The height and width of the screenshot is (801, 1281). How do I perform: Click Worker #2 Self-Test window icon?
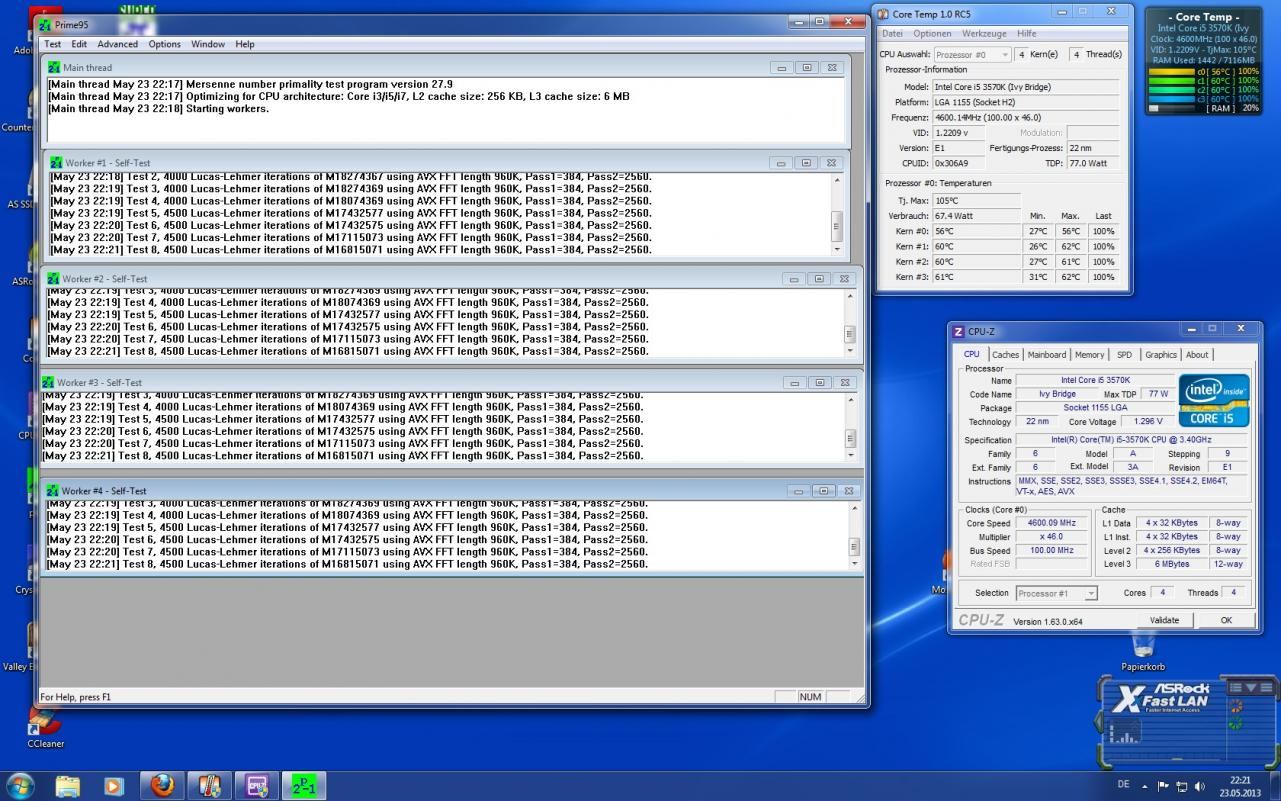[54, 279]
